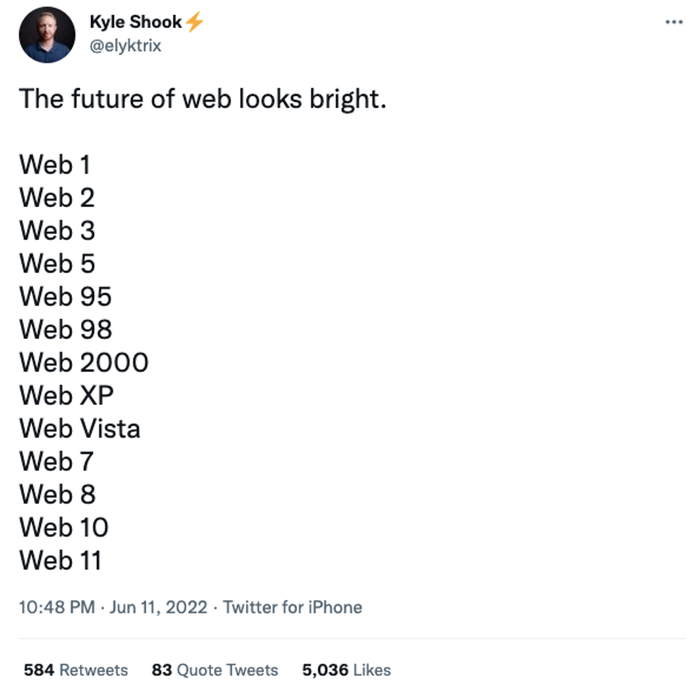This screenshot has width=700, height=690.
Task: Open the three-dot more options menu
Action: [x=673, y=22]
